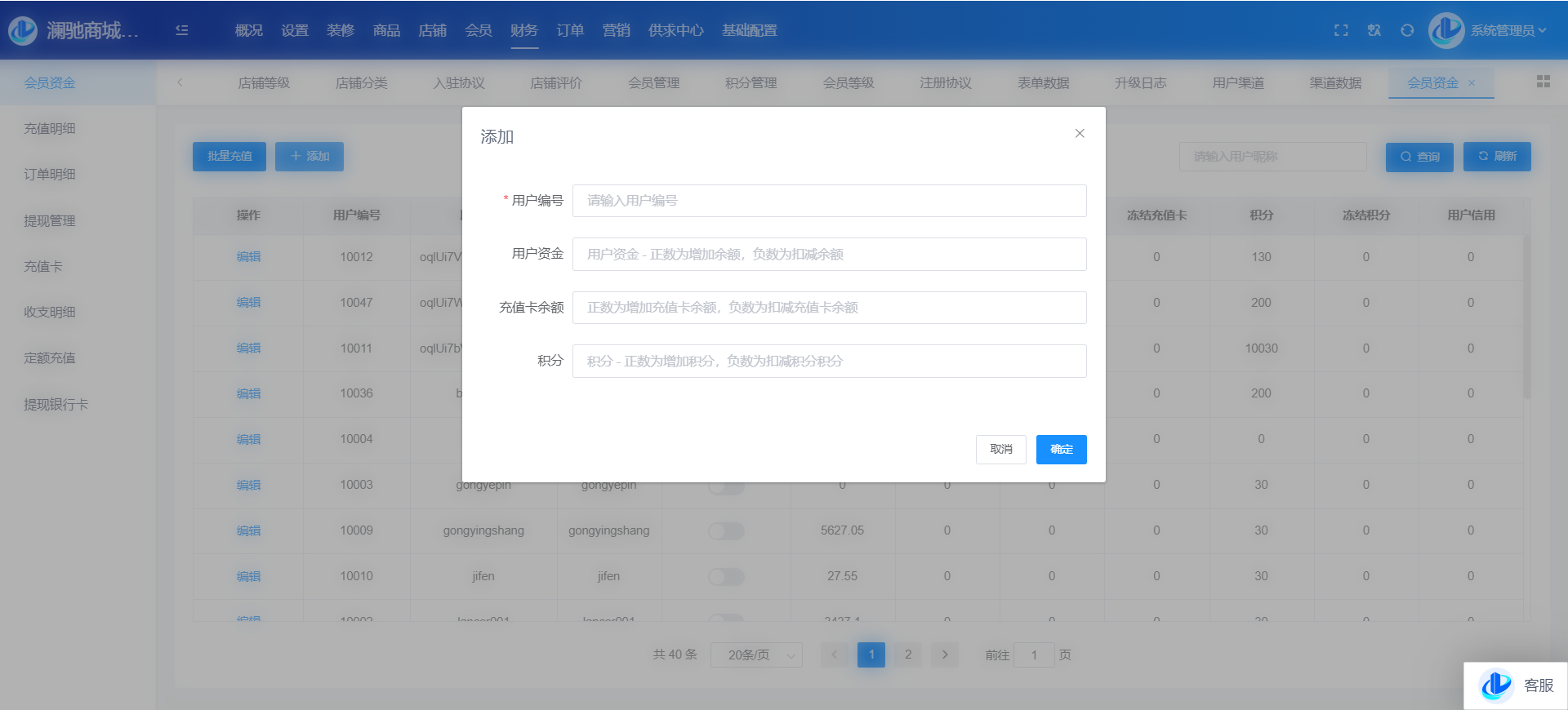This screenshot has height=710, width=1568.
Task: Collapse the sidebar menu icon
Action: (182, 30)
